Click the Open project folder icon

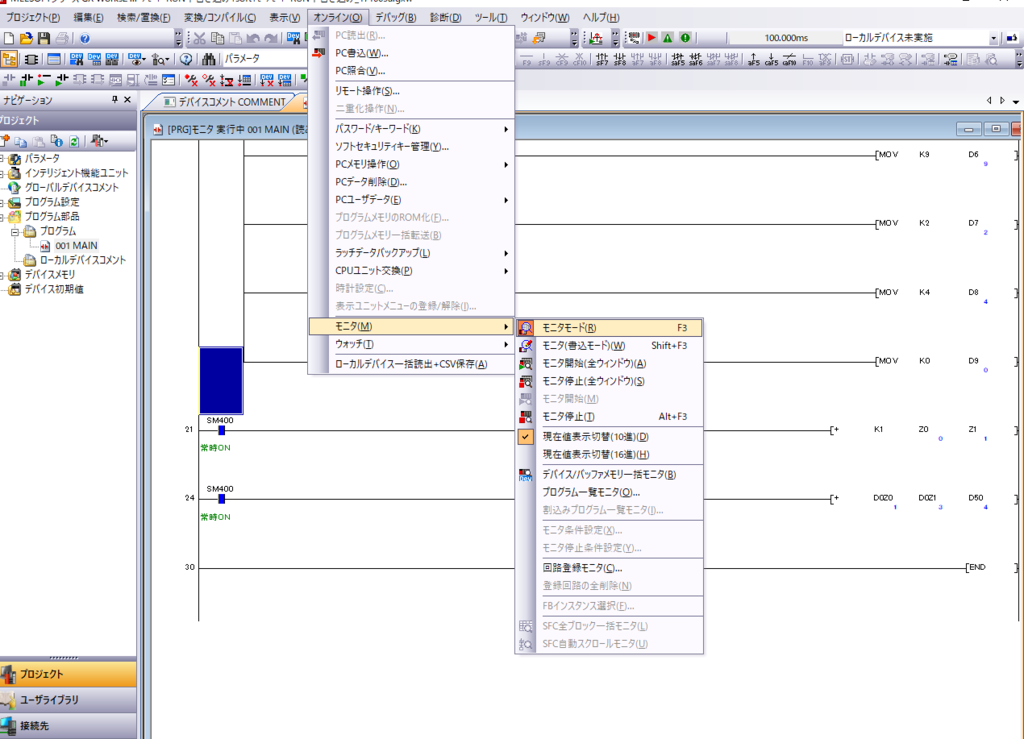(x=26, y=39)
